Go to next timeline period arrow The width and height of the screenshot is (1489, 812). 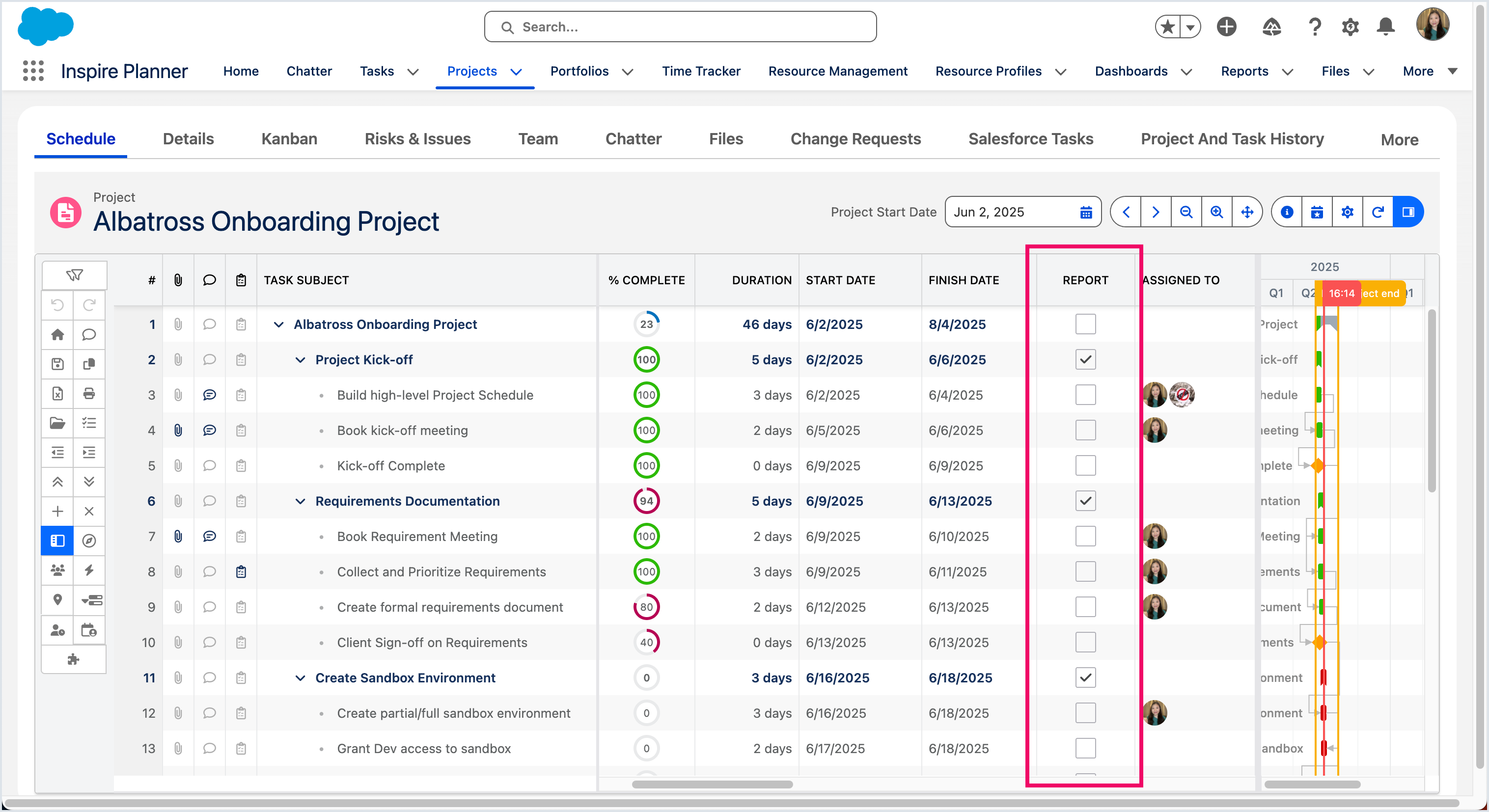[1156, 212]
